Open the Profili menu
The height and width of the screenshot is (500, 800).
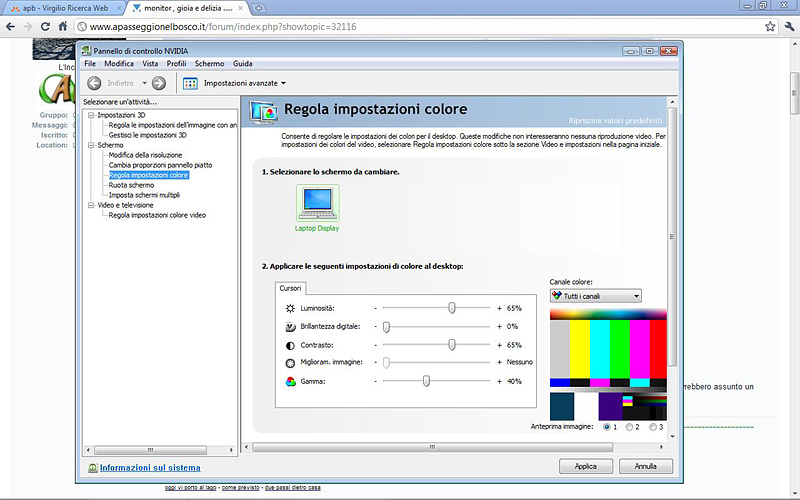tap(176, 64)
